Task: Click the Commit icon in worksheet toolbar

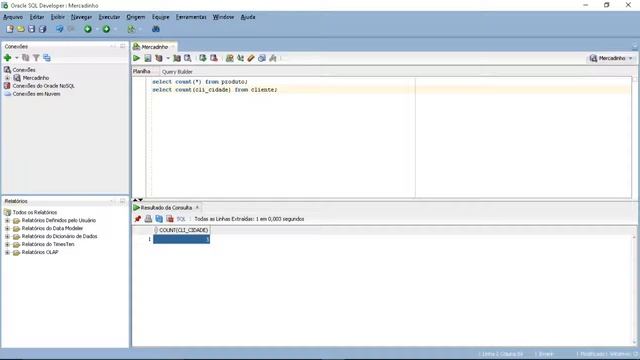Action: (x=202, y=58)
